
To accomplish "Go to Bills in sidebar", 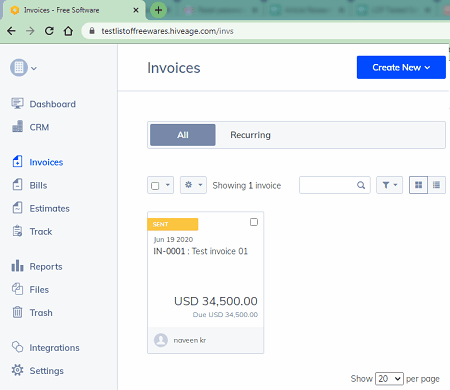I will tap(38, 185).
